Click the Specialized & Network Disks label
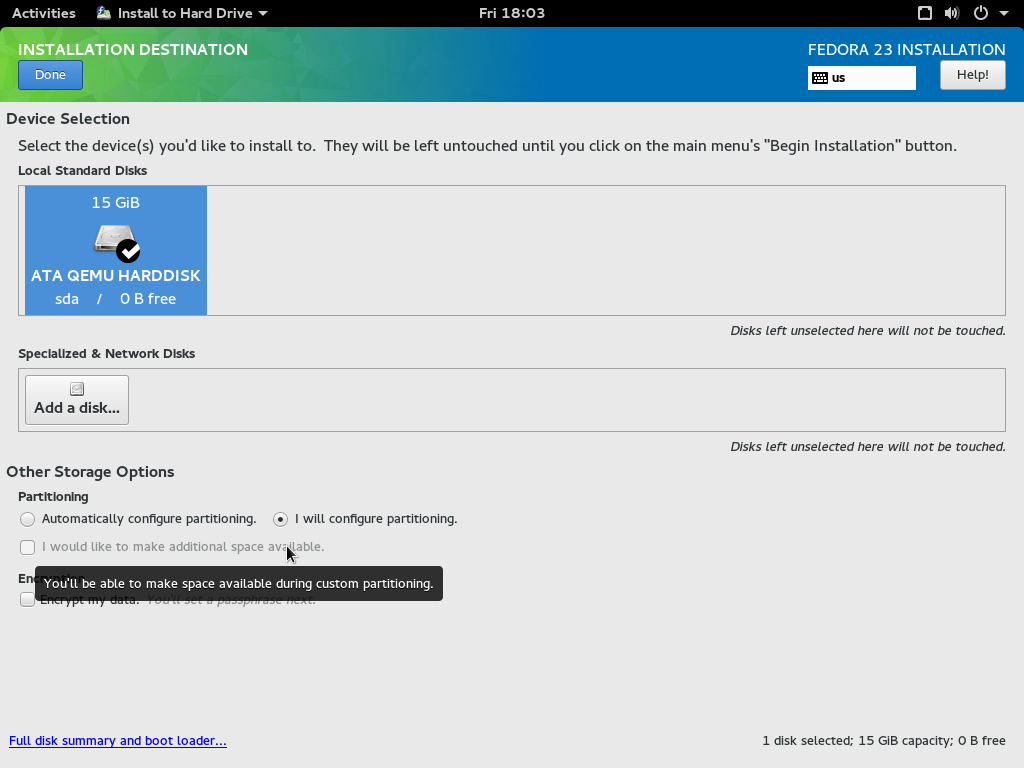The image size is (1024, 768). coord(106,353)
